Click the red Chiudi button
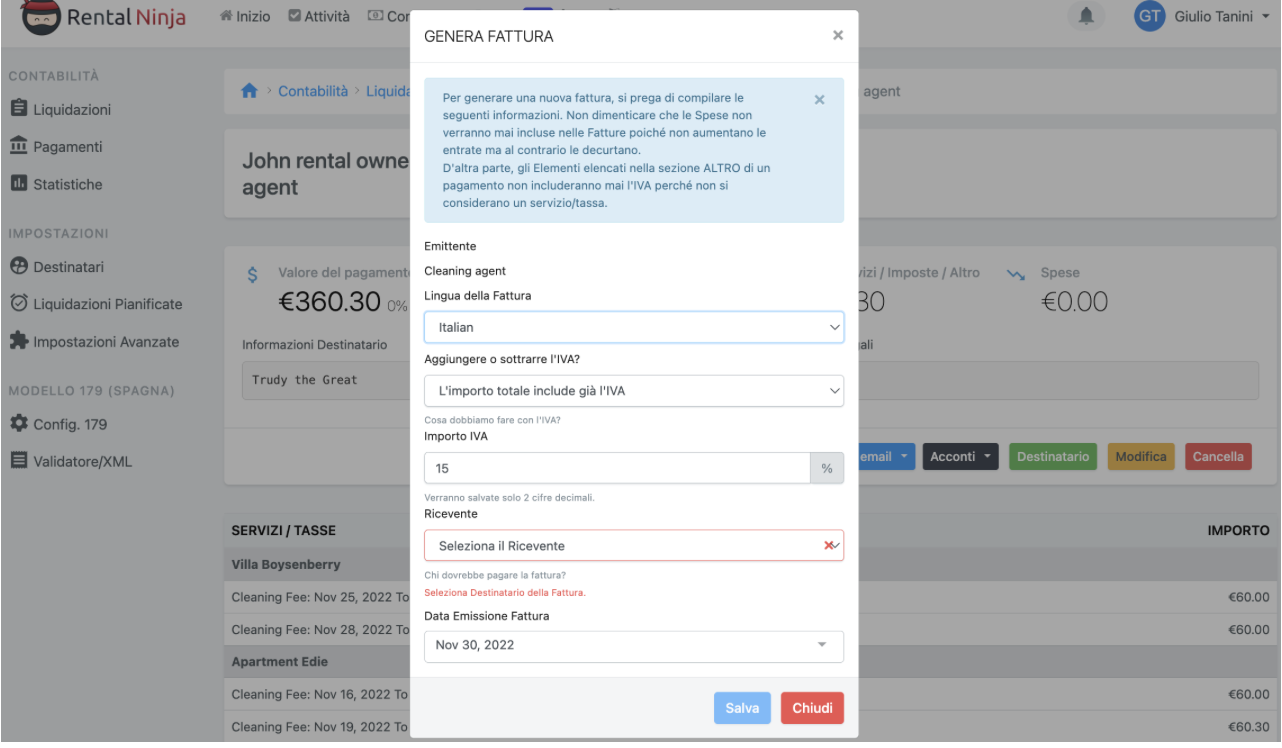The height and width of the screenshot is (748, 1282). (812, 708)
